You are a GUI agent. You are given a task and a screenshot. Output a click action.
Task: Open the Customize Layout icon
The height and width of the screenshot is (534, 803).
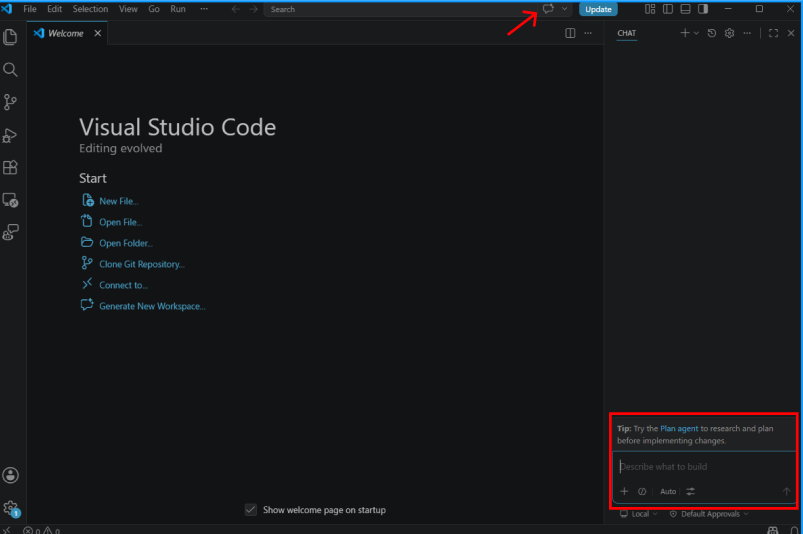point(650,9)
